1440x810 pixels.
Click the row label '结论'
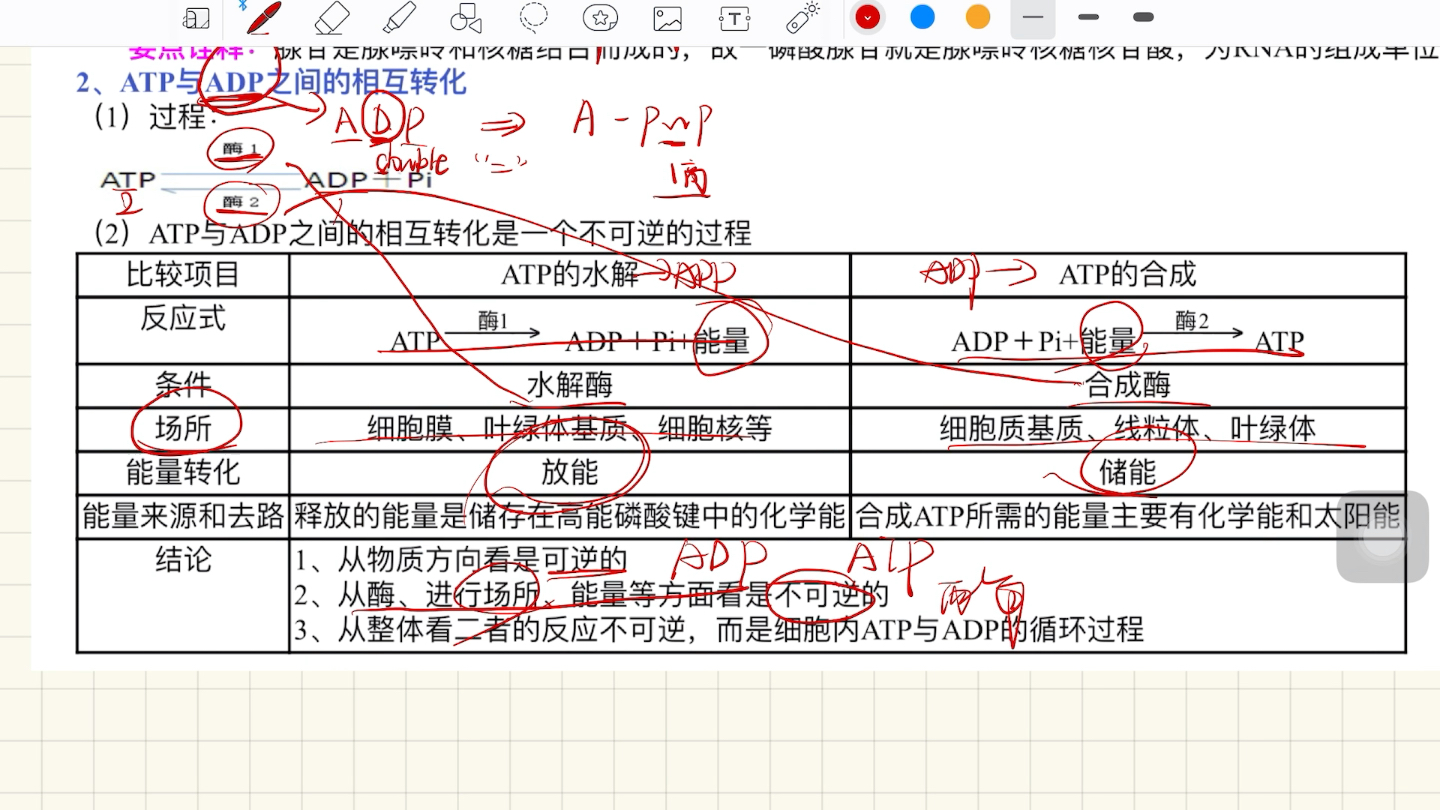(183, 559)
